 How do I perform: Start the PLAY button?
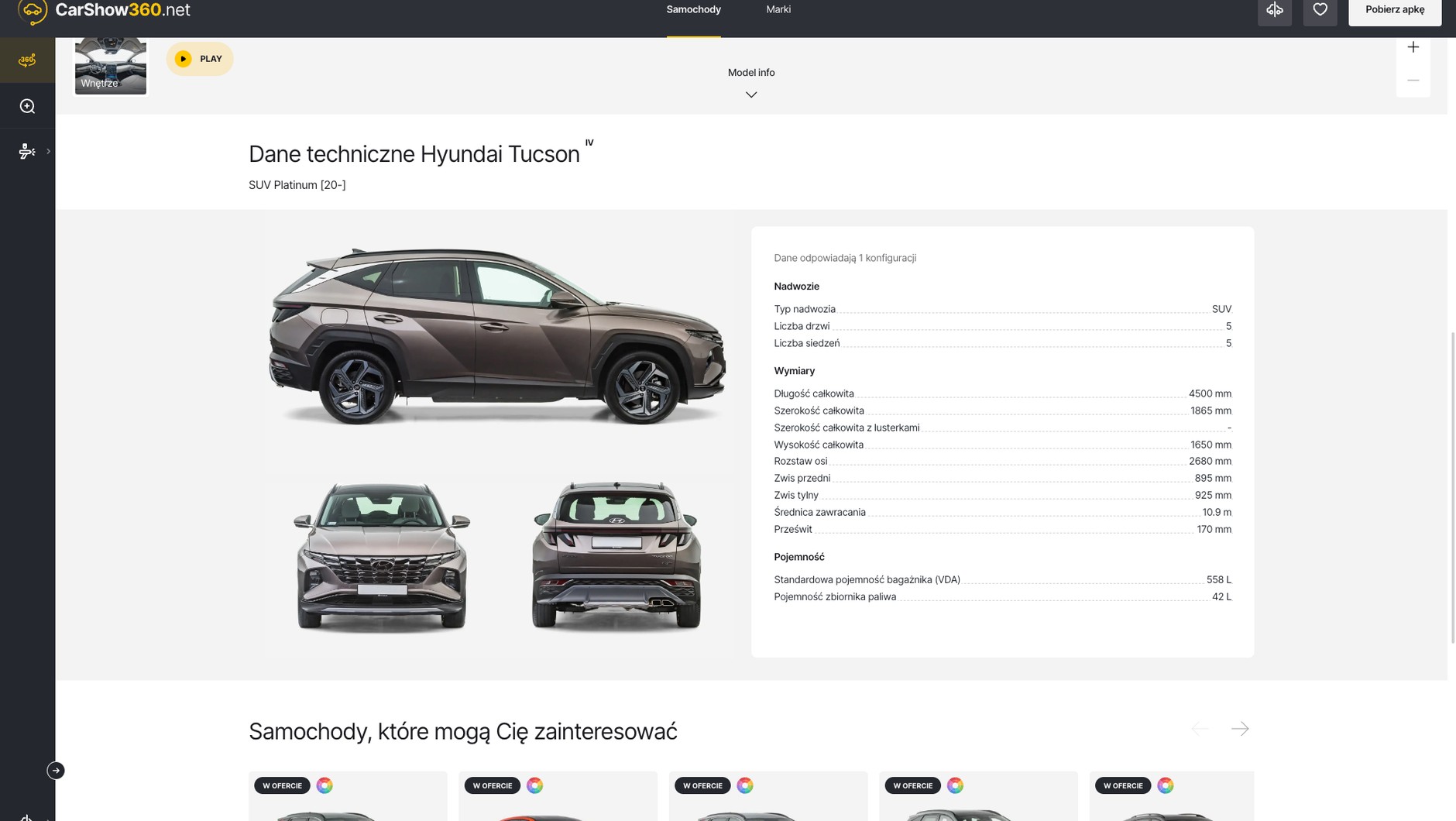coord(200,59)
